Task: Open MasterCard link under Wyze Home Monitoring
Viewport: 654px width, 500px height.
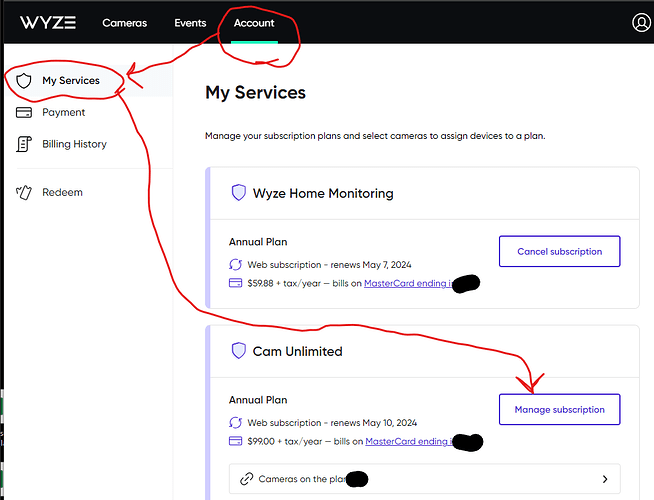Action: pos(409,283)
